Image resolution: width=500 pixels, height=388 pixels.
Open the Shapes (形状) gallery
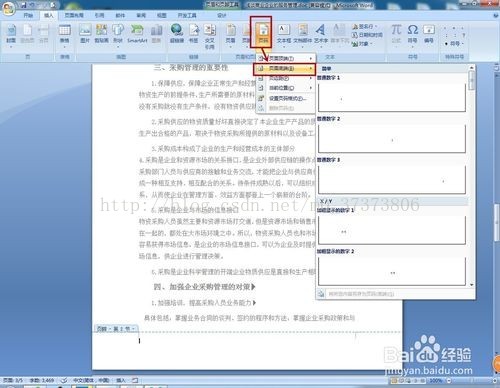pos(118,35)
